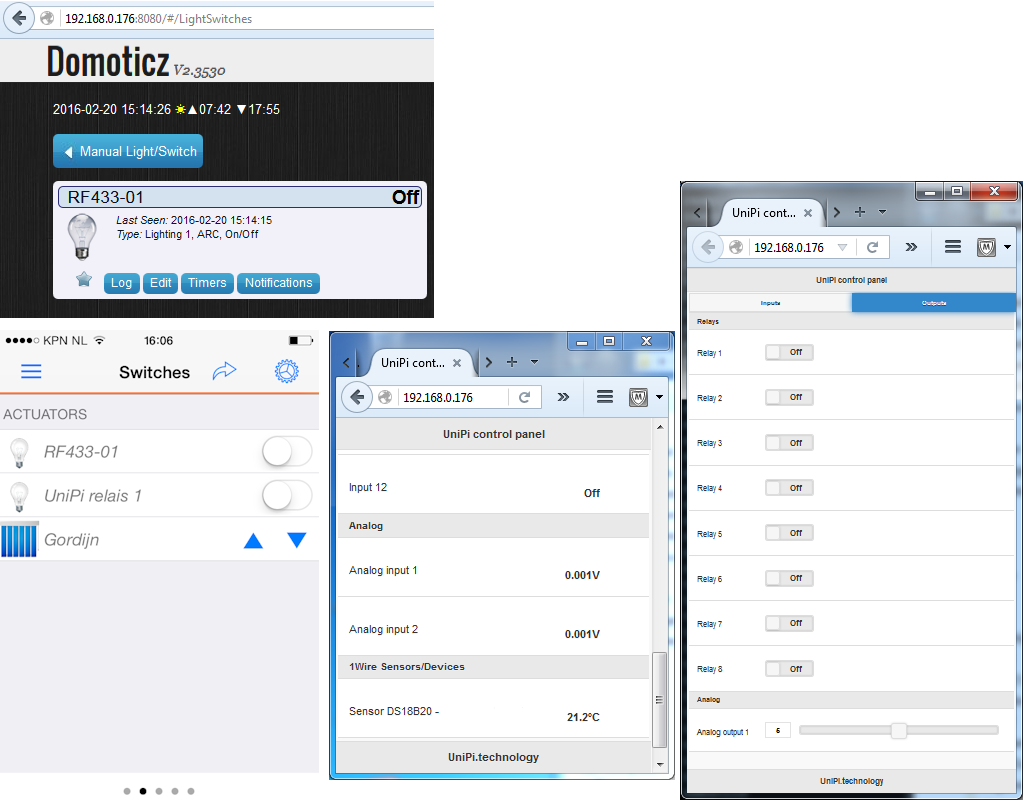Close the UniPi tab in the small window
The height and width of the screenshot is (800, 1024).
[x=457, y=363]
